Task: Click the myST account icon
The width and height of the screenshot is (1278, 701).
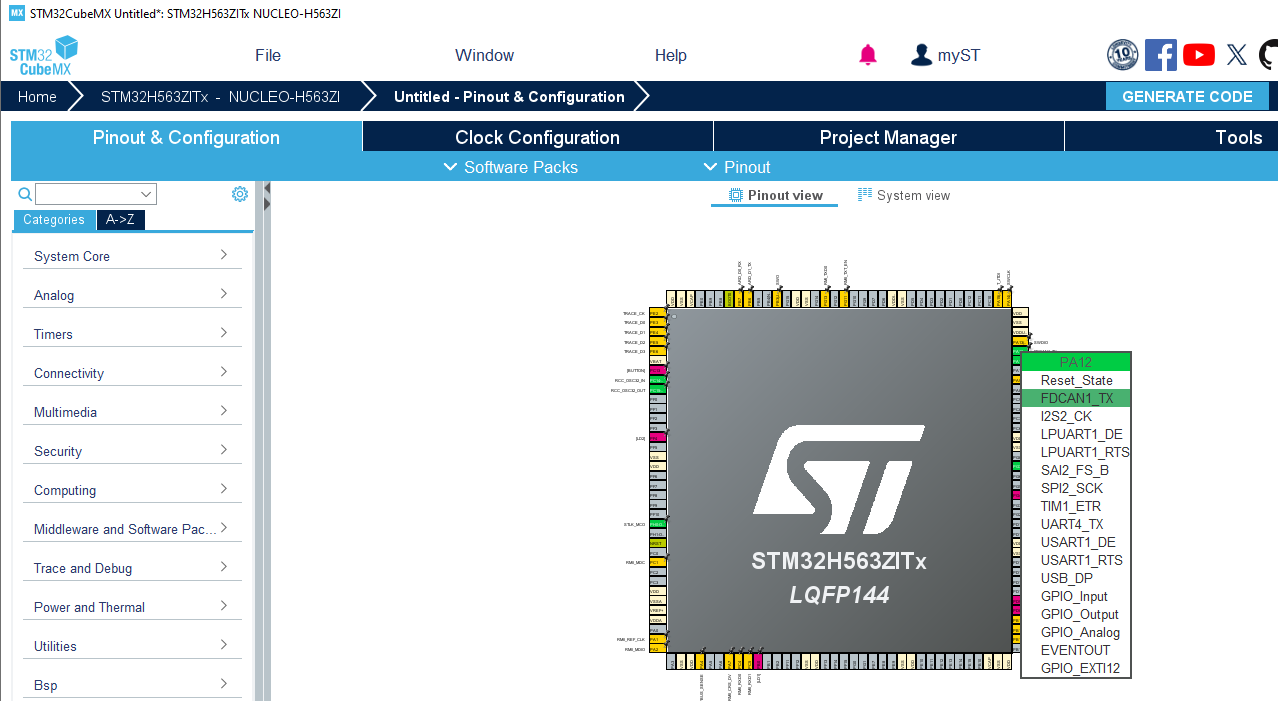Action: point(921,55)
